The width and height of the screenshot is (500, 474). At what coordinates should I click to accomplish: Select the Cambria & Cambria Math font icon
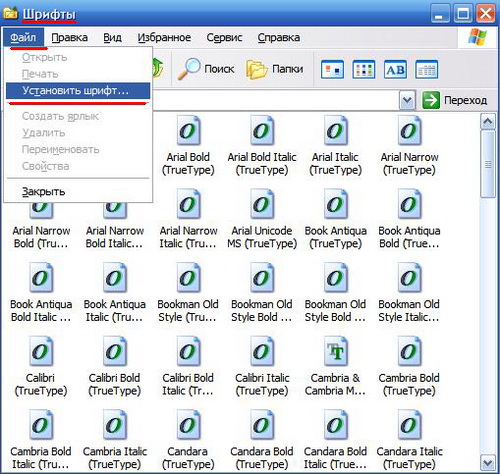pos(335,351)
